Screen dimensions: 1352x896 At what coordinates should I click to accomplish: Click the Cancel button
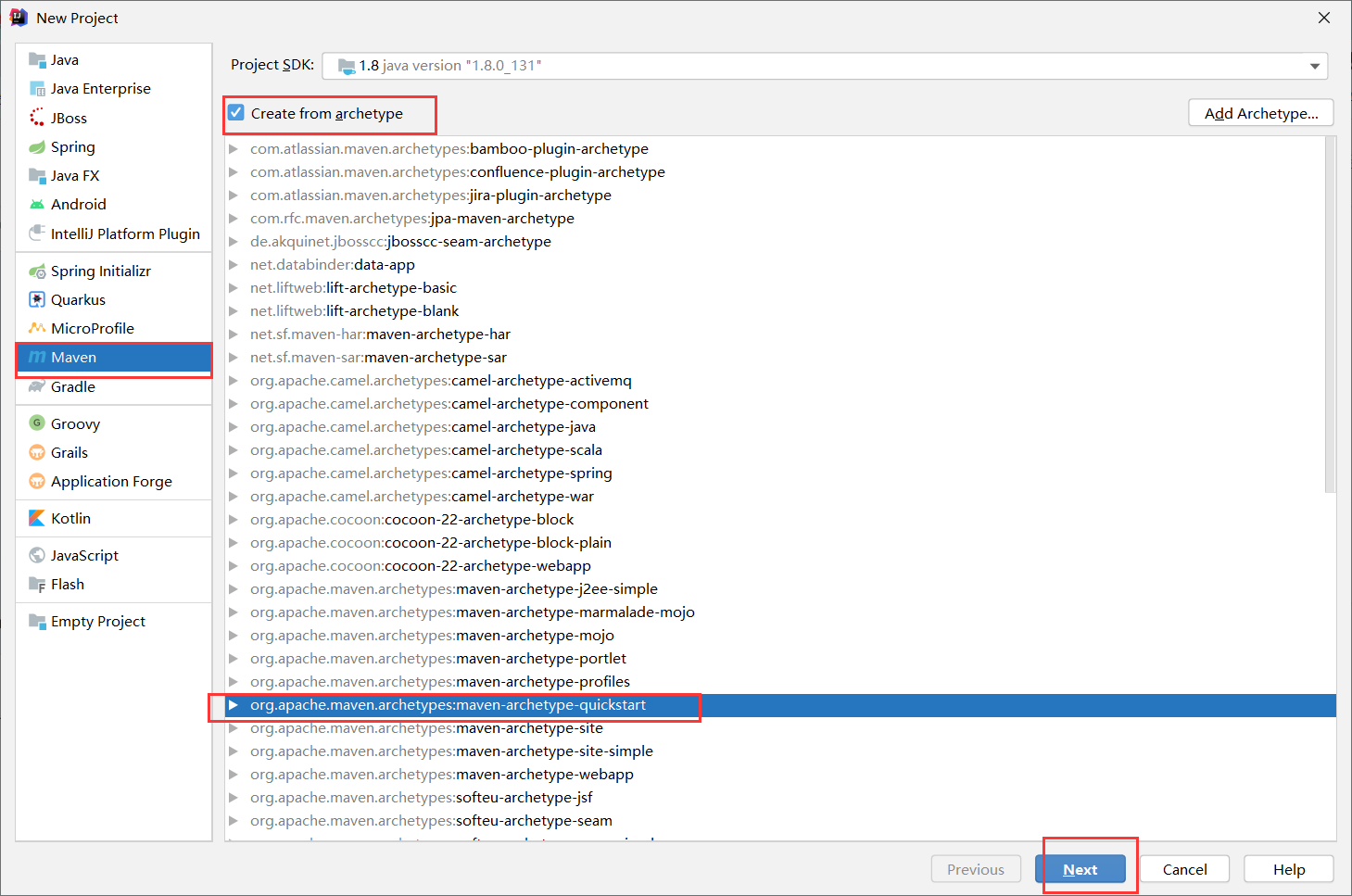coord(1184,869)
